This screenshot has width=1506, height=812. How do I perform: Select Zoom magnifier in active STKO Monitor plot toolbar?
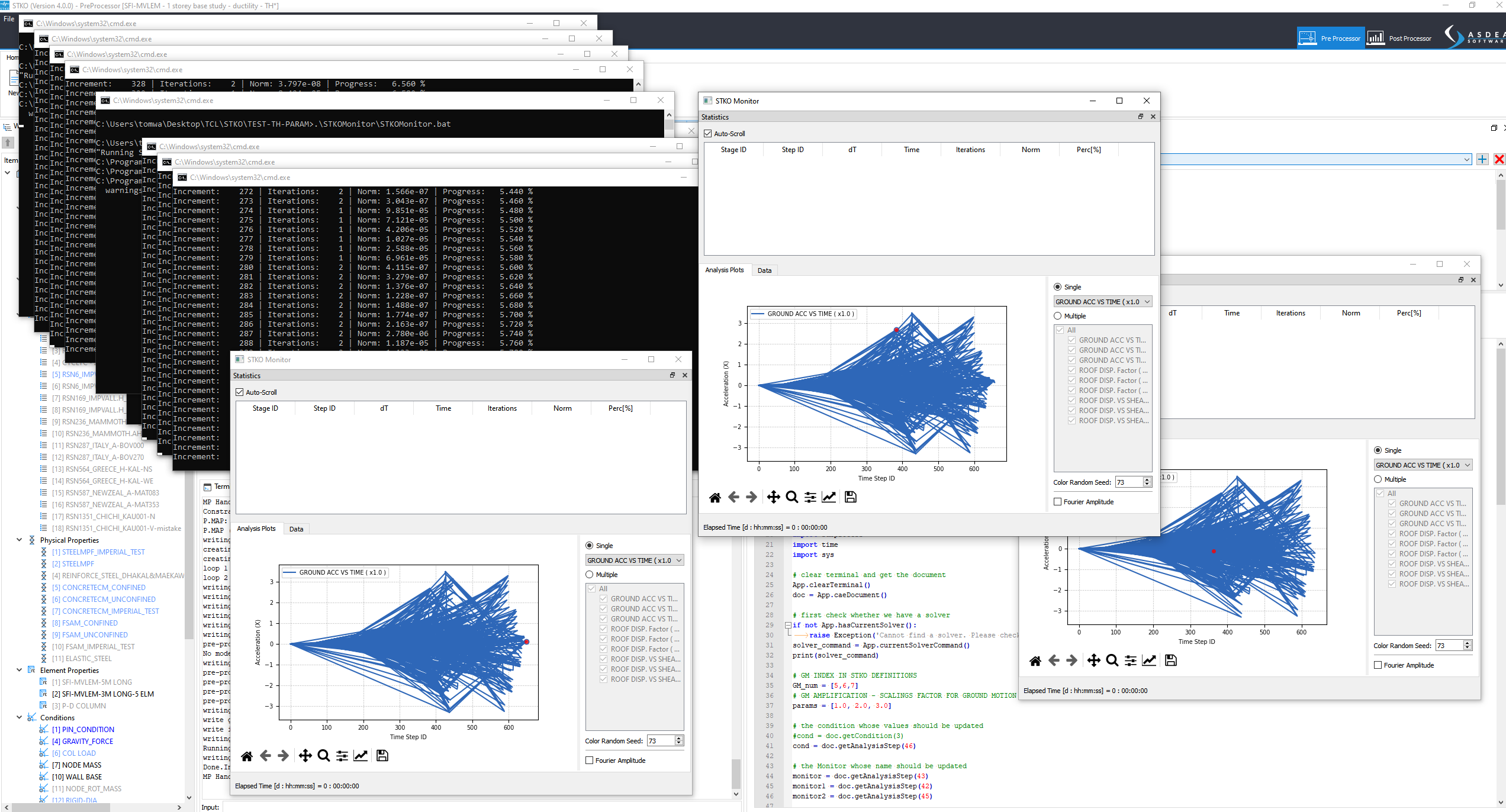(x=791, y=497)
